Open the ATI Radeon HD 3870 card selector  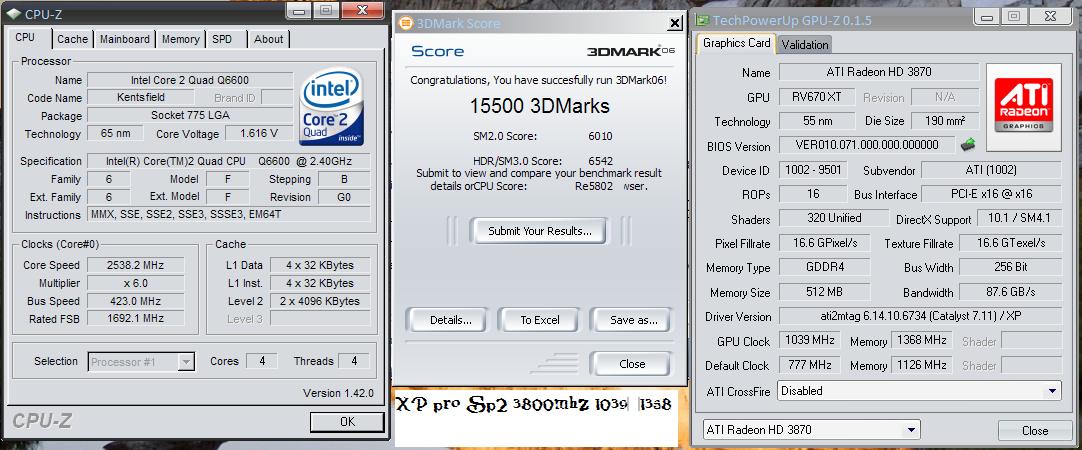pyautogui.click(x=811, y=430)
